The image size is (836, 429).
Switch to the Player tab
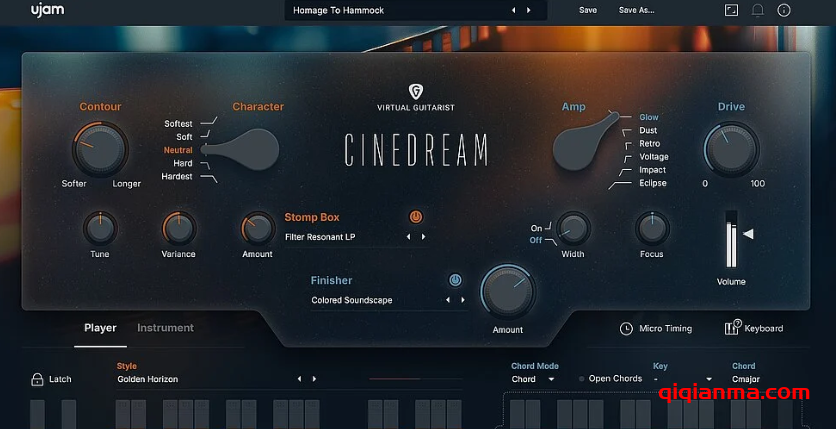[x=100, y=328]
